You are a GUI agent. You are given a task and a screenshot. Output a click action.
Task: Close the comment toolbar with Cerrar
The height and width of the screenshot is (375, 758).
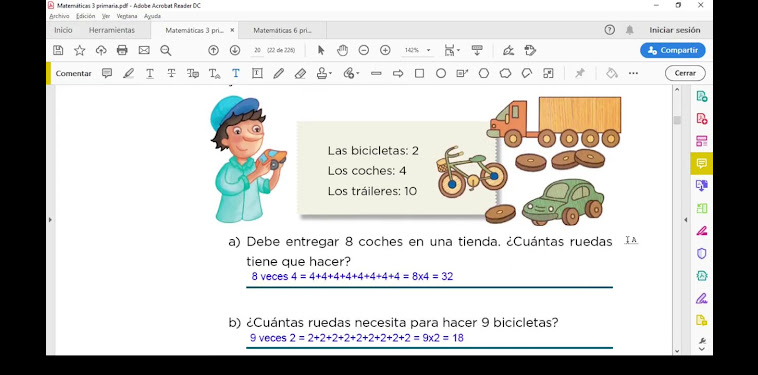[x=685, y=73]
